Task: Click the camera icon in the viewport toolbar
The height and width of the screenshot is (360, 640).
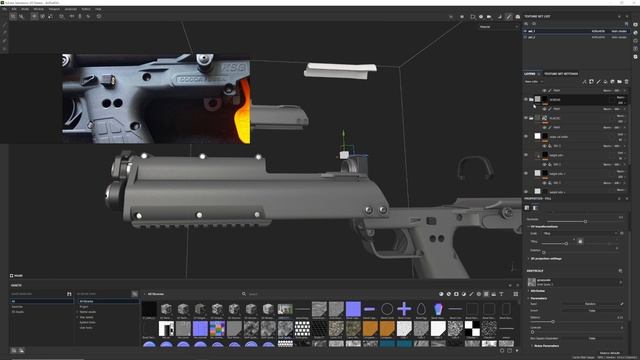Action: tap(481, 17)
